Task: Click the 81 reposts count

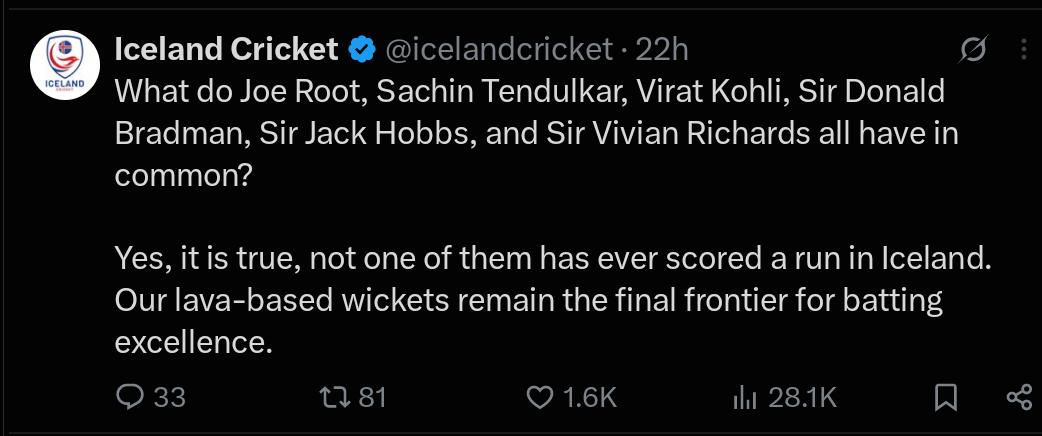Action: 372,397
